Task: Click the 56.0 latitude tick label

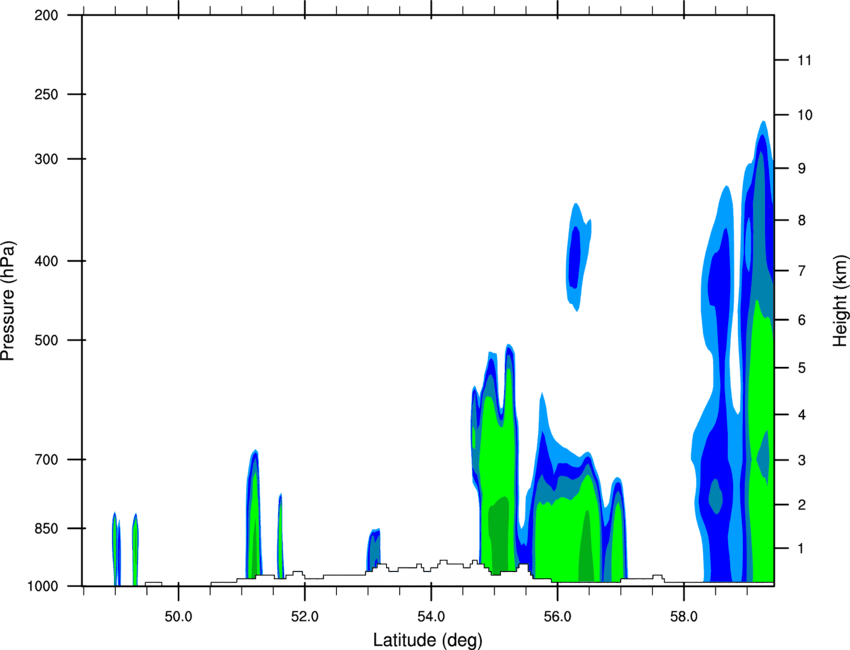Action: coord(557,617)
